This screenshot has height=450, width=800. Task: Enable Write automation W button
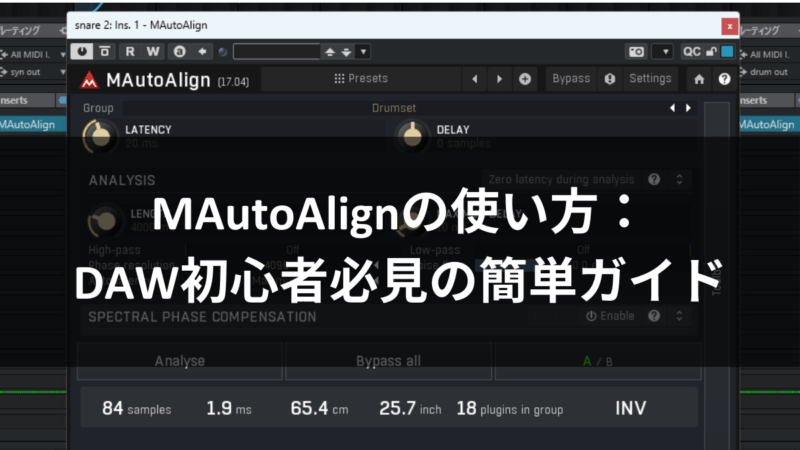(x=153, y=52)
